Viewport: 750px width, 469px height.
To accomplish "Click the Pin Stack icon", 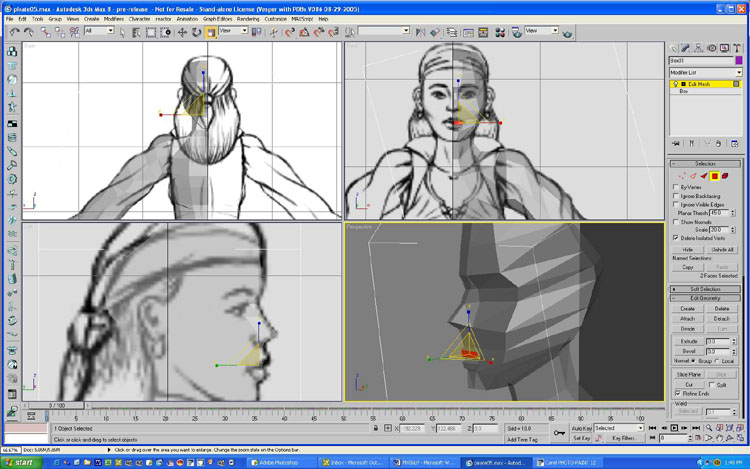I will coord(676,144).
